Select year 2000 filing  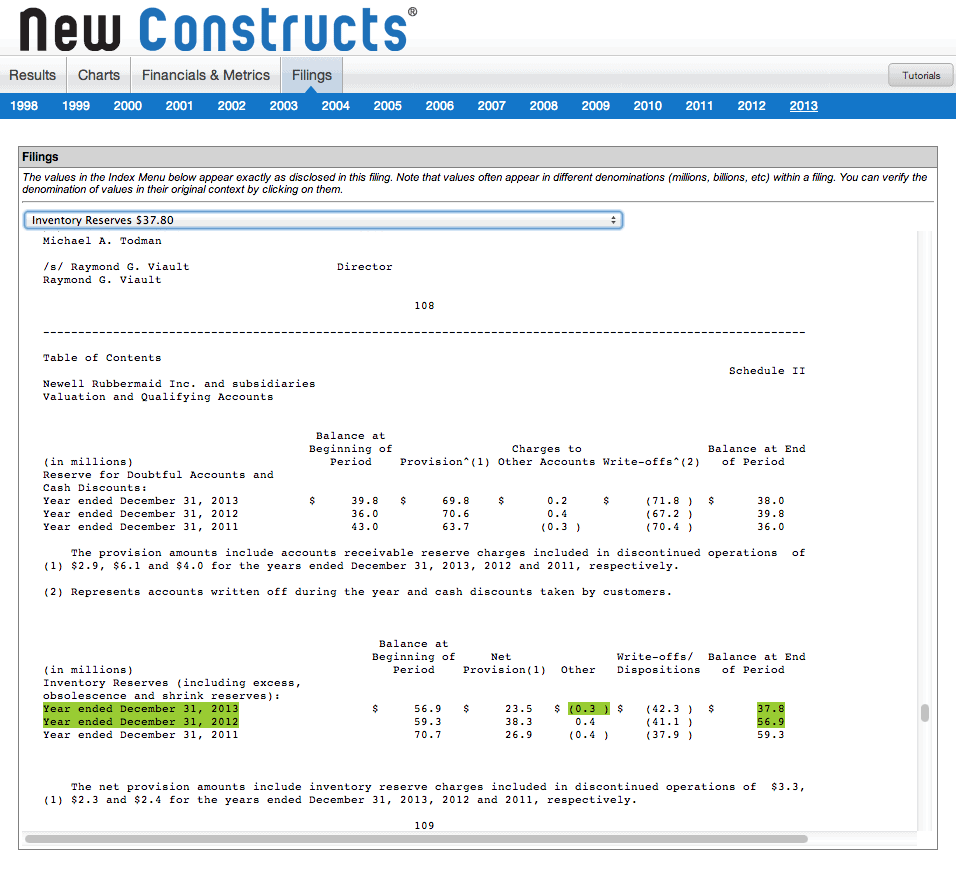[127, 106]
